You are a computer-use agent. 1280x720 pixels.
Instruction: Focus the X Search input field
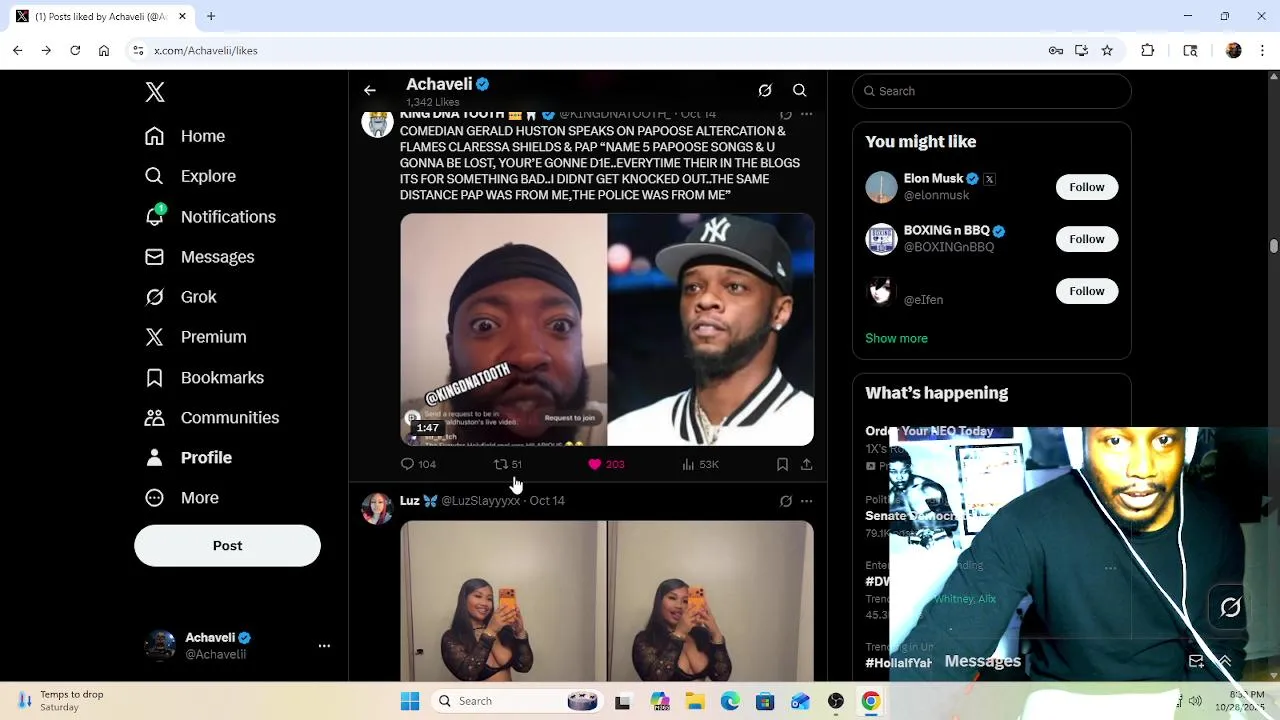992,91
